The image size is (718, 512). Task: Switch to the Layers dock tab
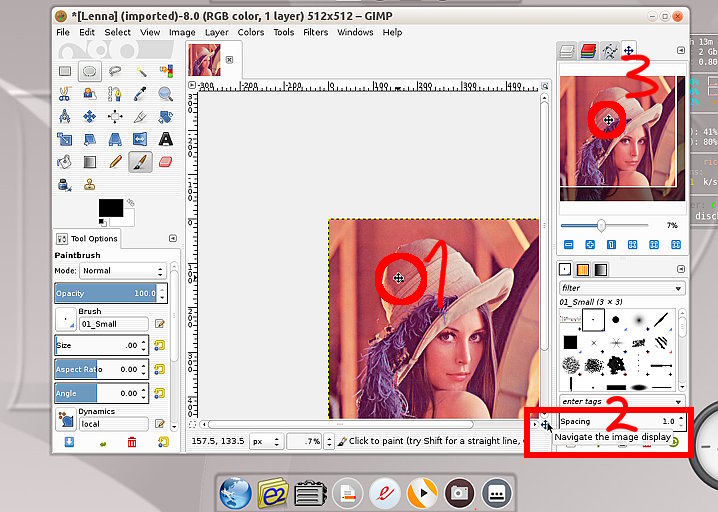pyautogui.click(x=567, y=51)
